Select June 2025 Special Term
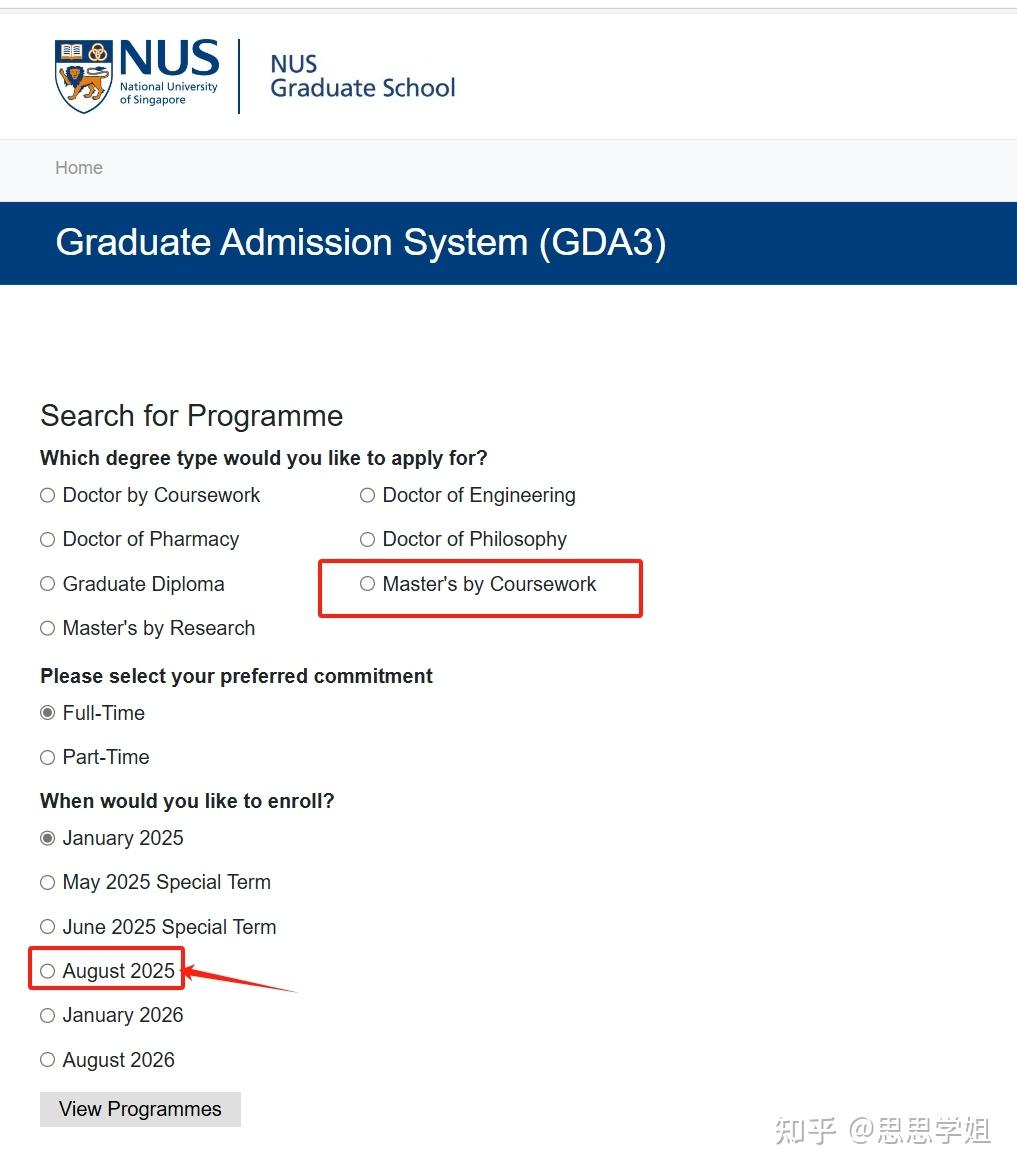The height and width of the screenshot is (1172, 1017). [x=47, y=926]
